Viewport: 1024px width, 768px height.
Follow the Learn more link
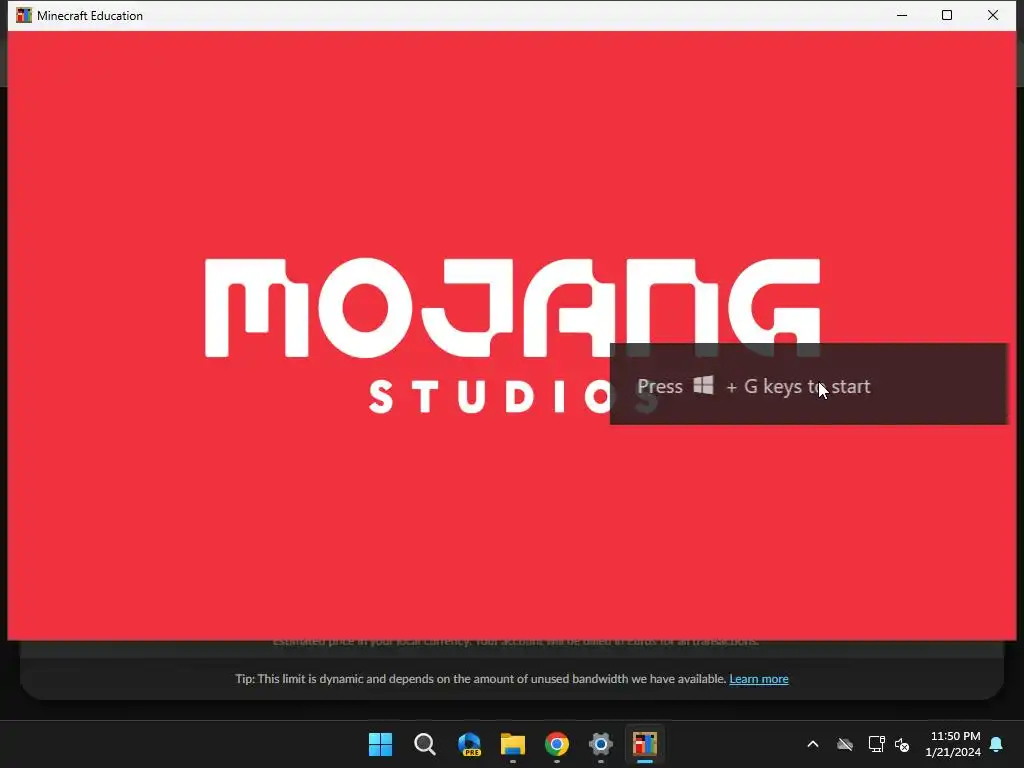(x=759, y=679)
